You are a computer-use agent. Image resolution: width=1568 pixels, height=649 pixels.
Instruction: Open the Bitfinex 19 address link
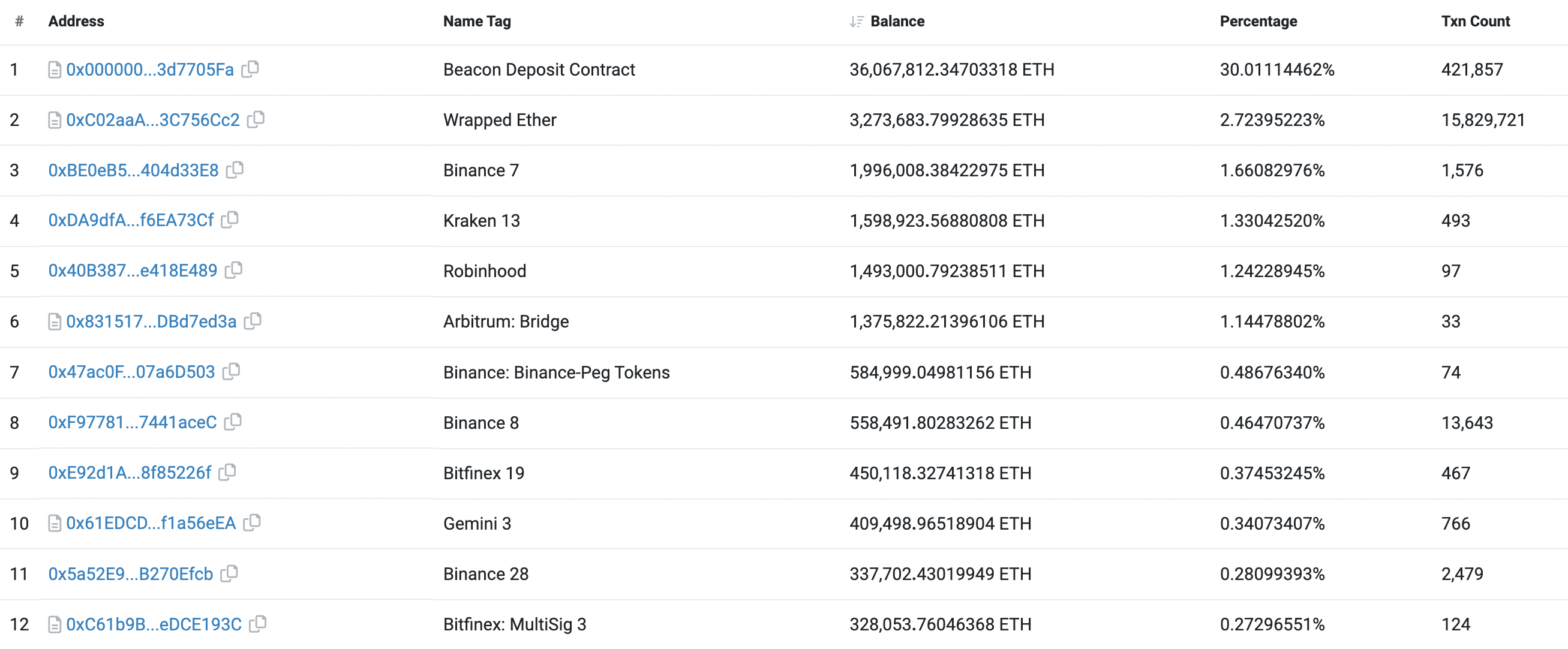click(x=130, y=473)
